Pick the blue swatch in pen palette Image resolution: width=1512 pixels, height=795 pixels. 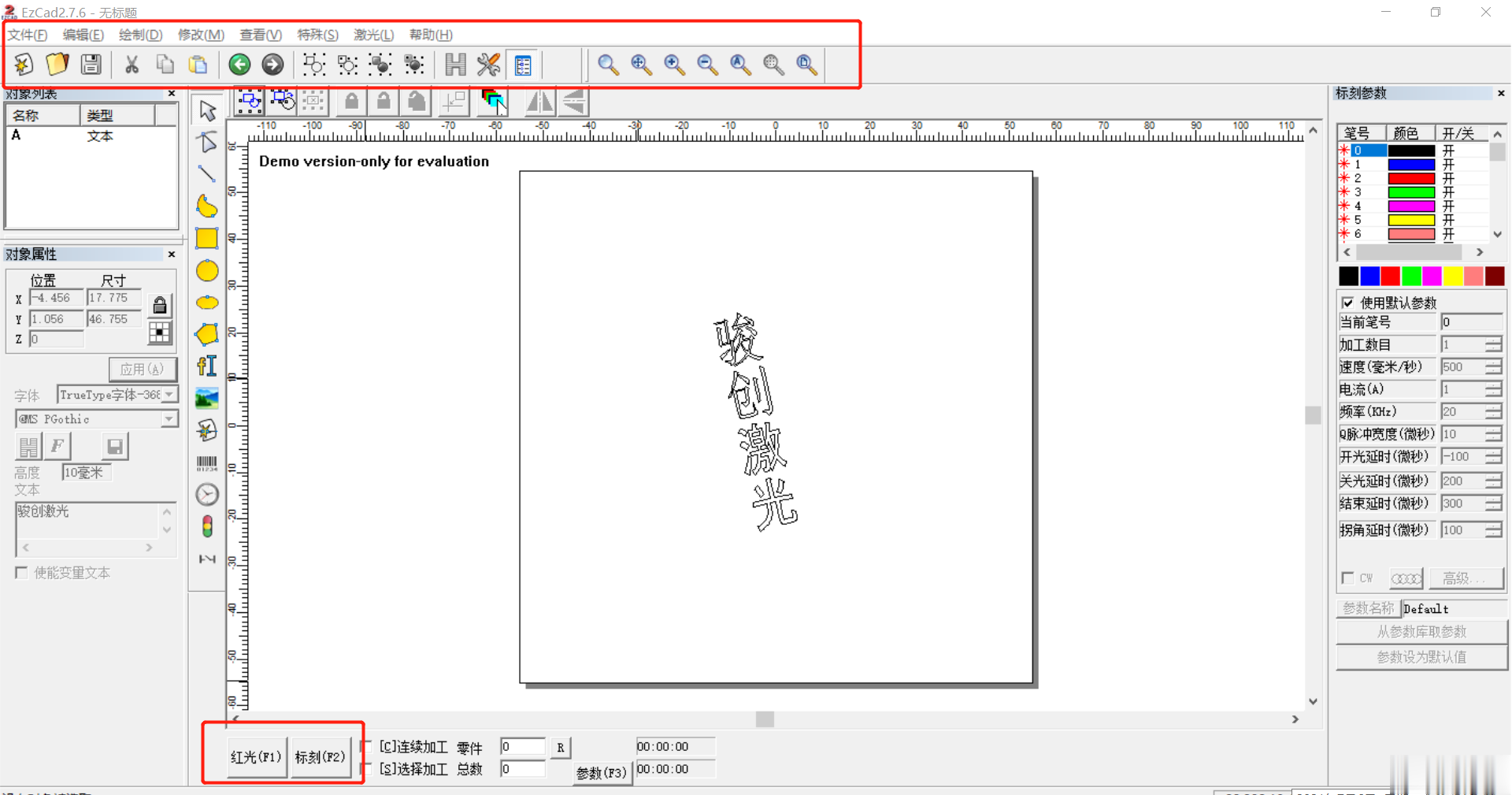[1369, 277]
